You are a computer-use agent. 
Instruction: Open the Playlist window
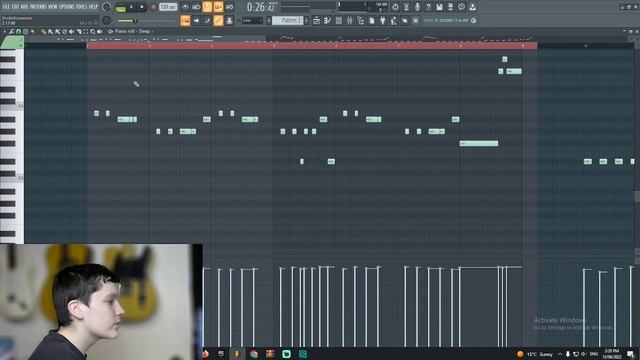pos(316,20)
